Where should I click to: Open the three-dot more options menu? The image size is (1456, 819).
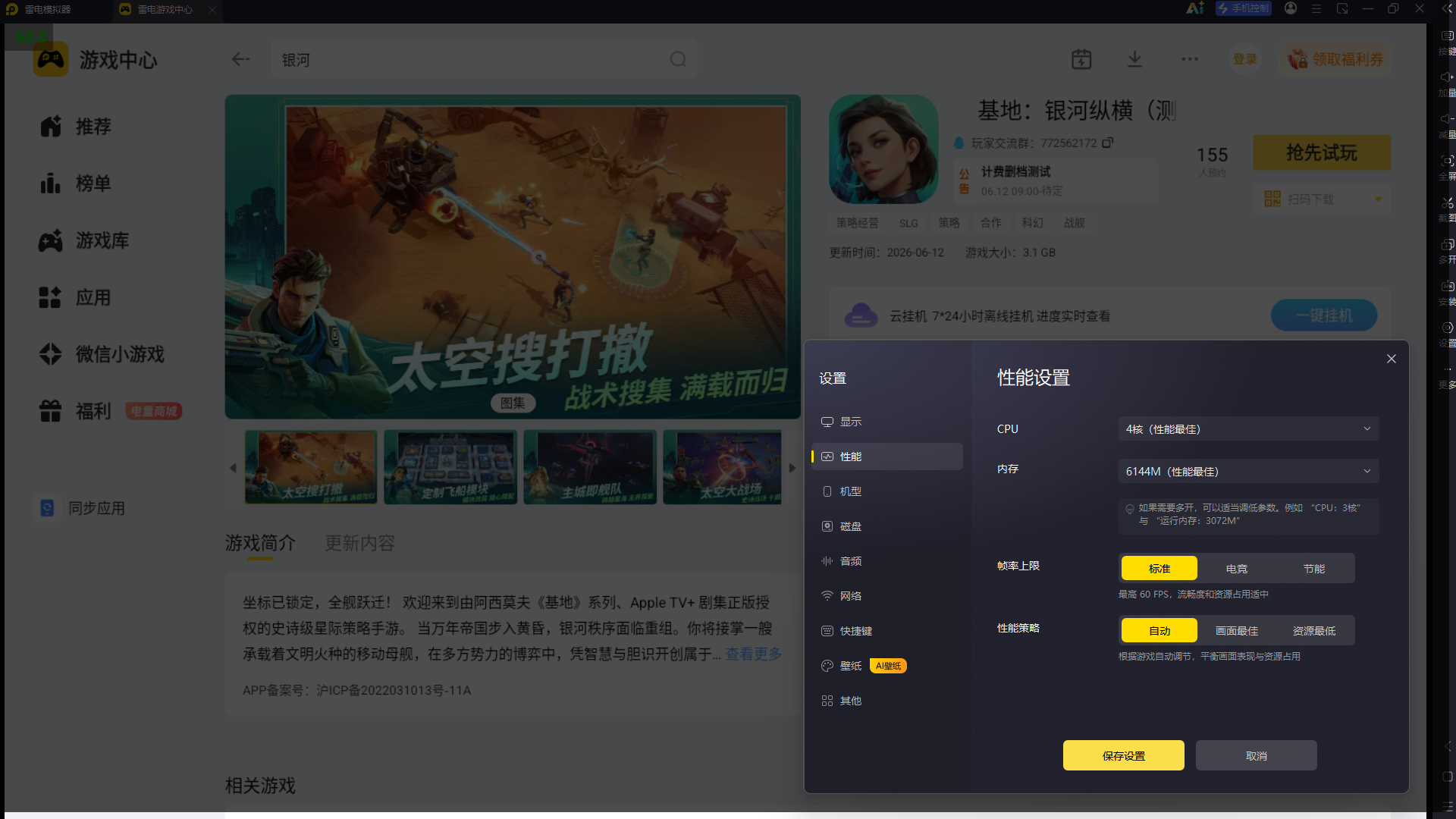click(x=1189, y=59)
